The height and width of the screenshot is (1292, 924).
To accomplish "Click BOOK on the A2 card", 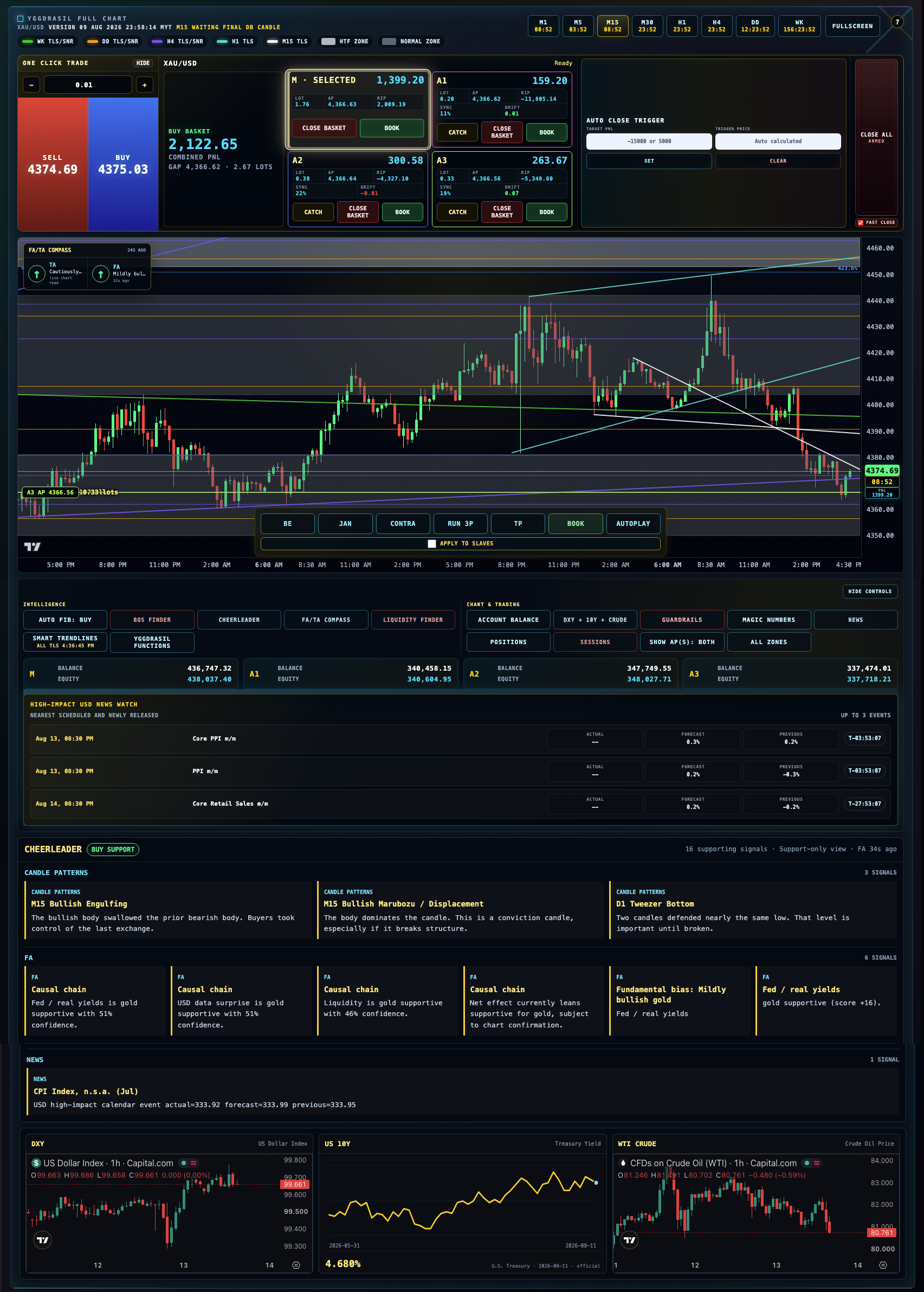I will (x=402, y=212).
